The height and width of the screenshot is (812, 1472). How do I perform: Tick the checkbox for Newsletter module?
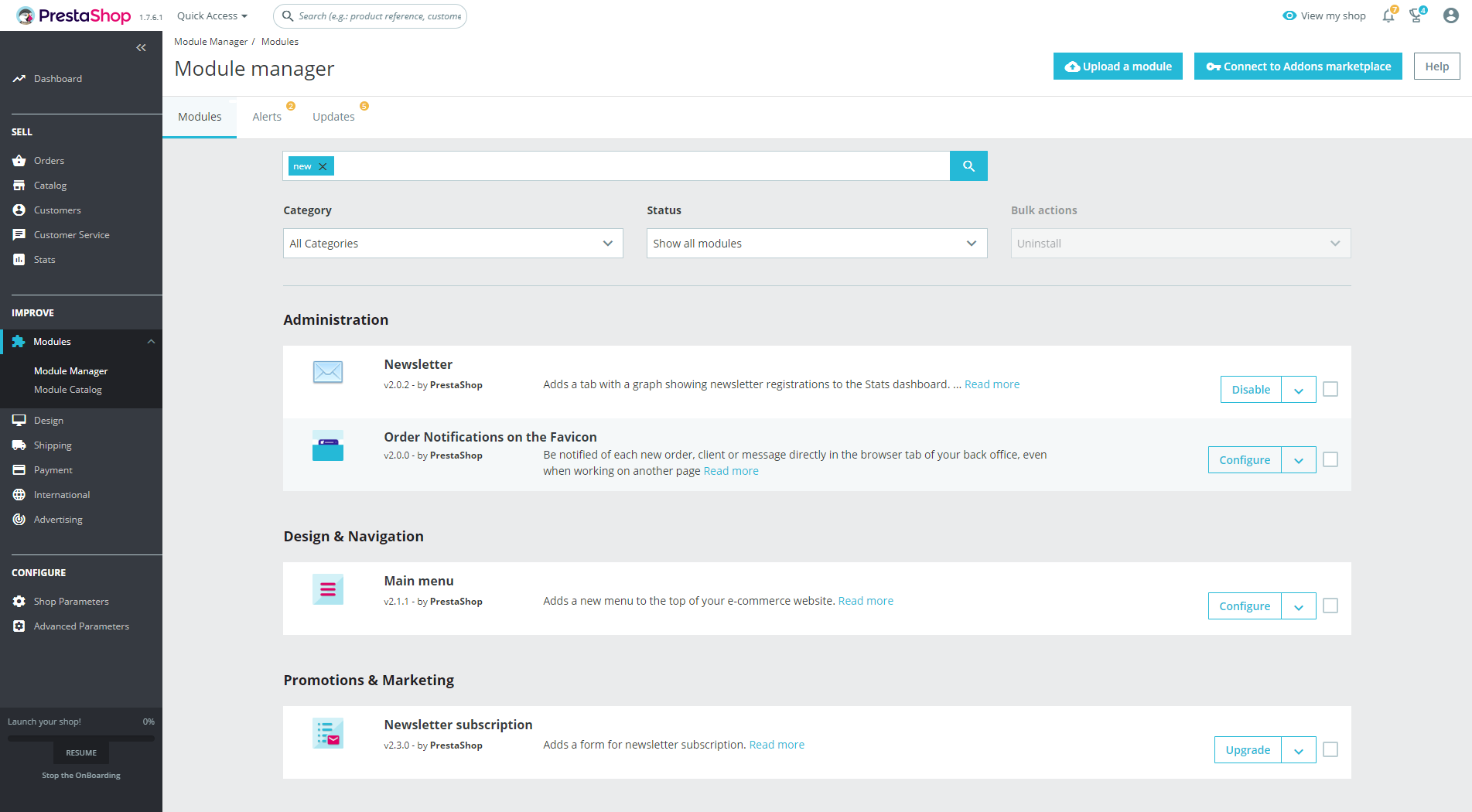(1330, 389)
